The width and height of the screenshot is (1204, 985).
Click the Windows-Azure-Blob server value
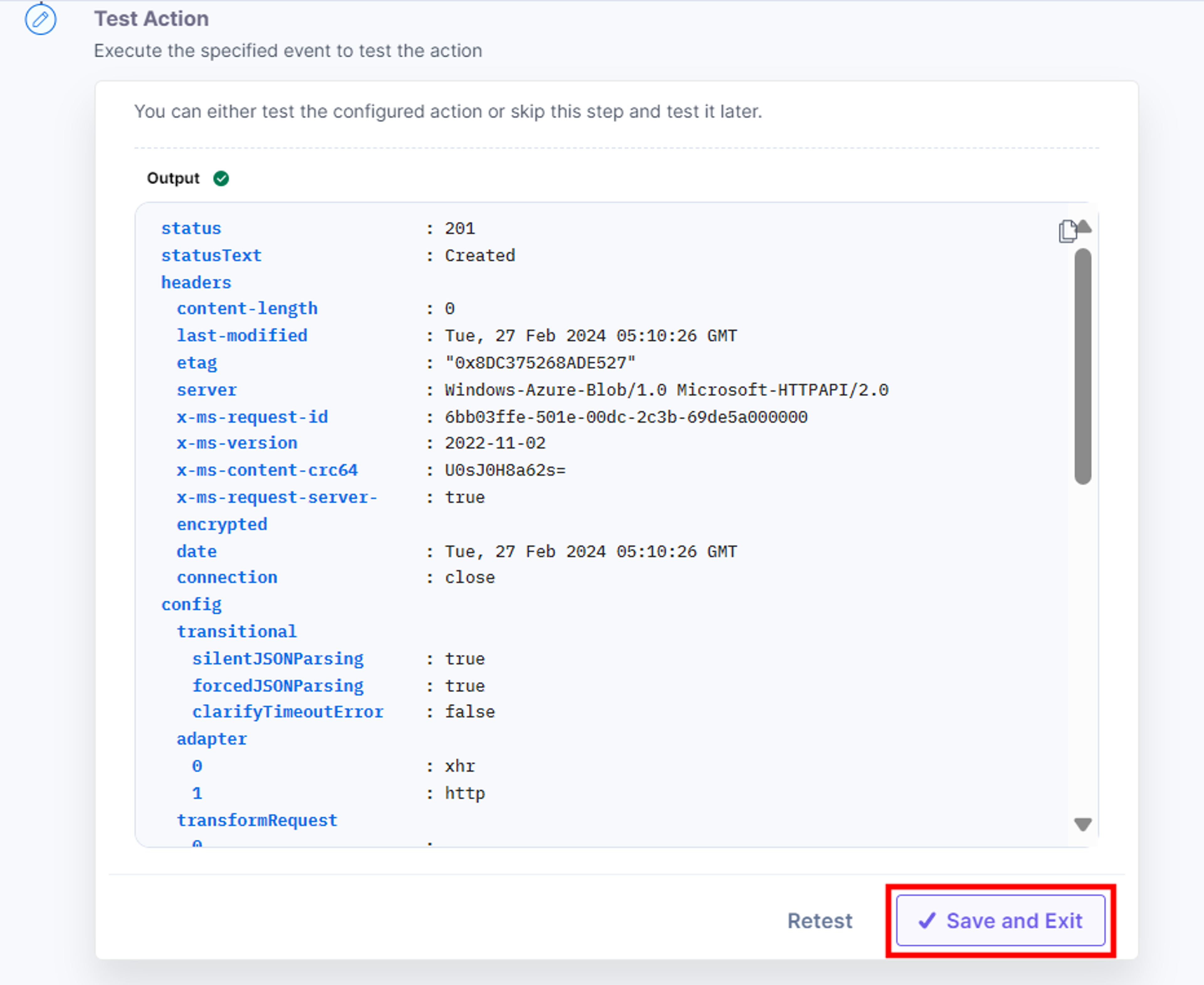pos(667,390)
